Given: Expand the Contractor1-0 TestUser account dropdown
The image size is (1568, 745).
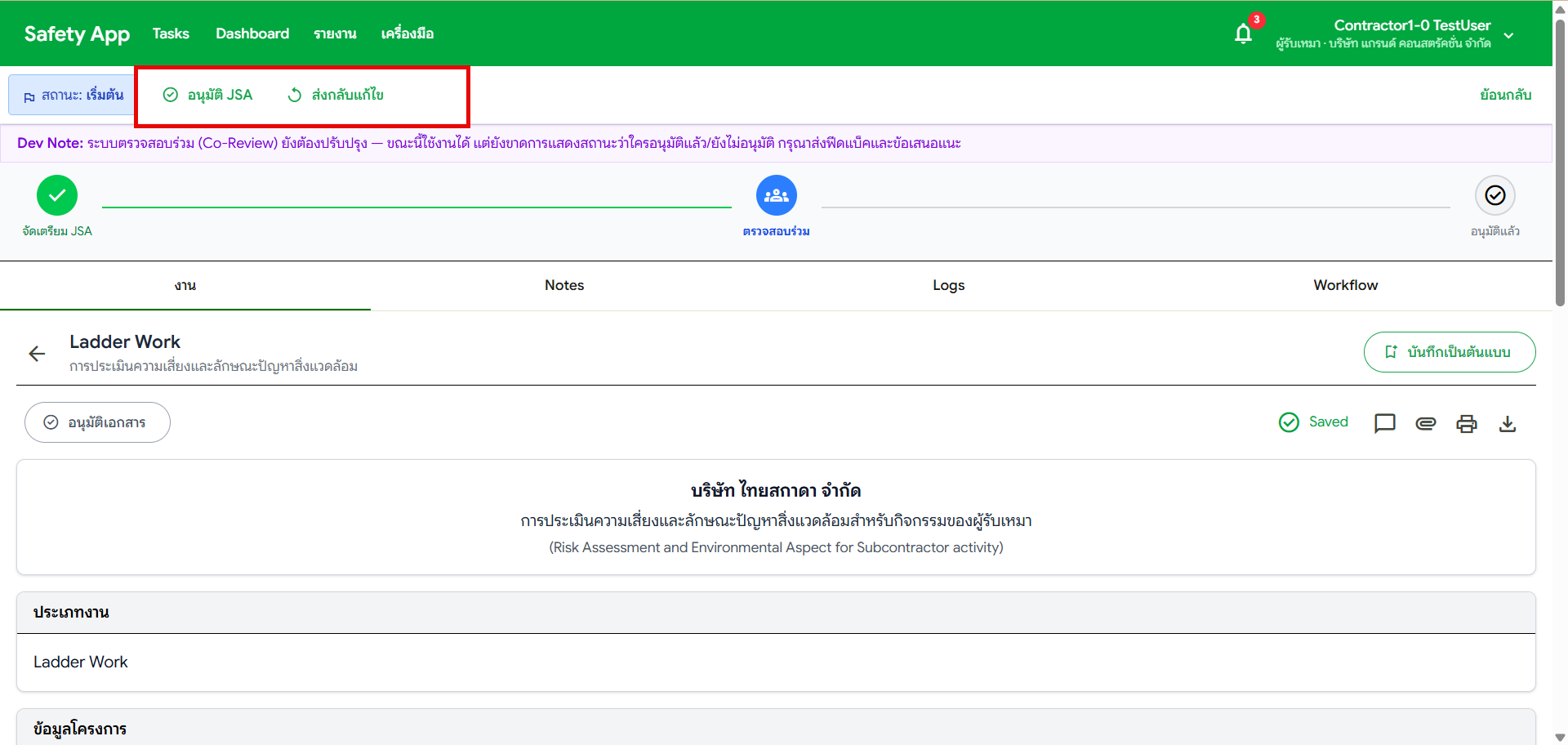Looking at the screenshot, I should (1508, 34).
